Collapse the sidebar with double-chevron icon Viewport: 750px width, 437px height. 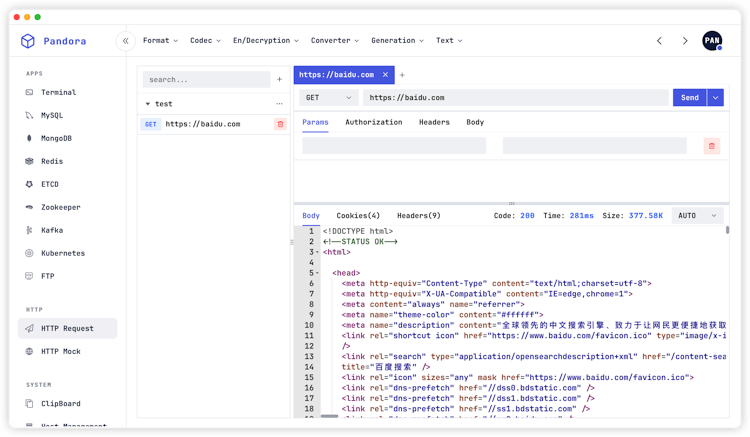click(126, 41)
